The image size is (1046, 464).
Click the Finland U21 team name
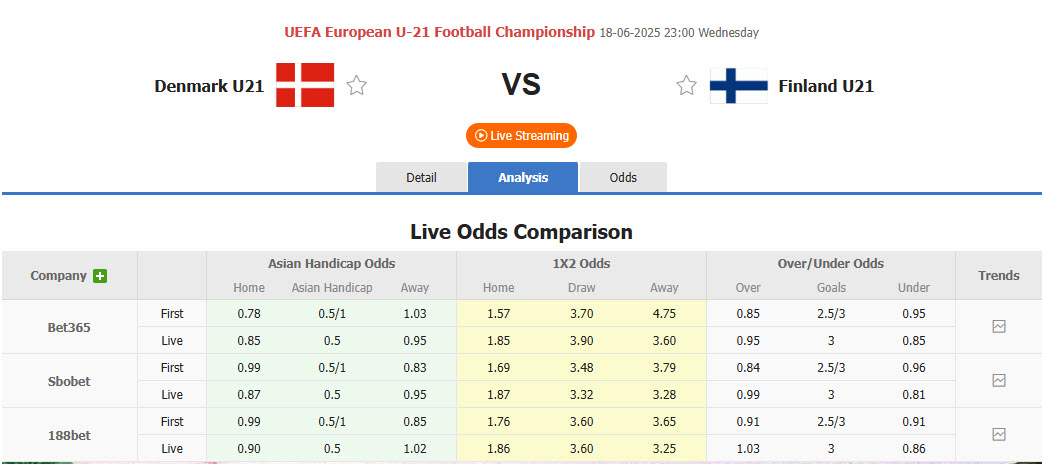[x=826, y=86]
